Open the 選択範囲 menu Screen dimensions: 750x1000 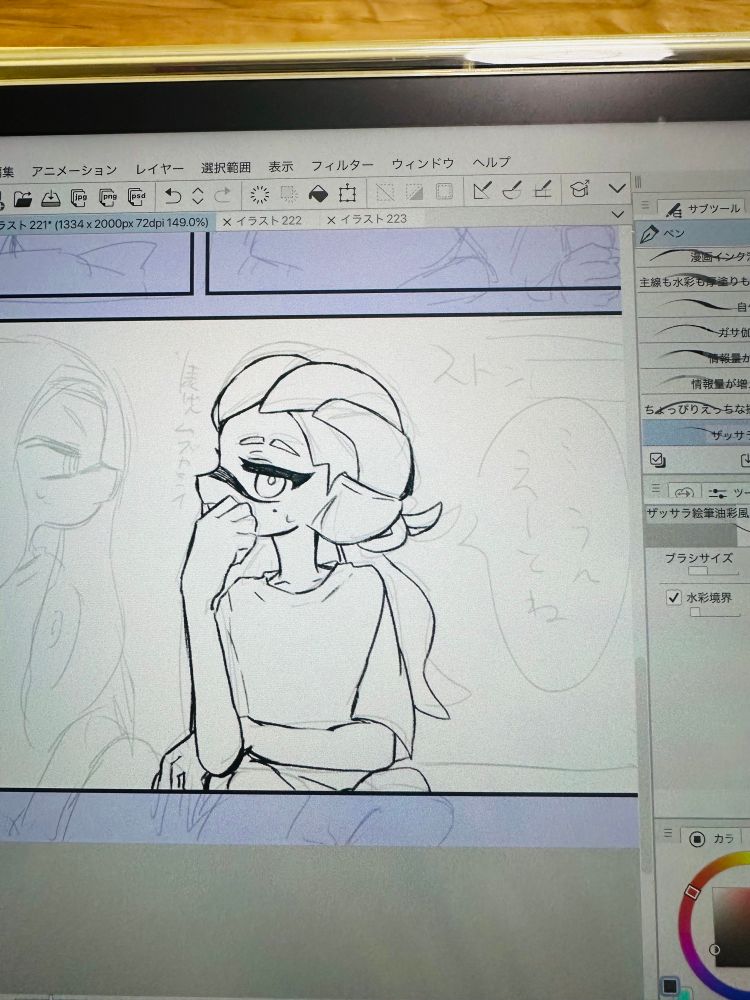(226, 168)
